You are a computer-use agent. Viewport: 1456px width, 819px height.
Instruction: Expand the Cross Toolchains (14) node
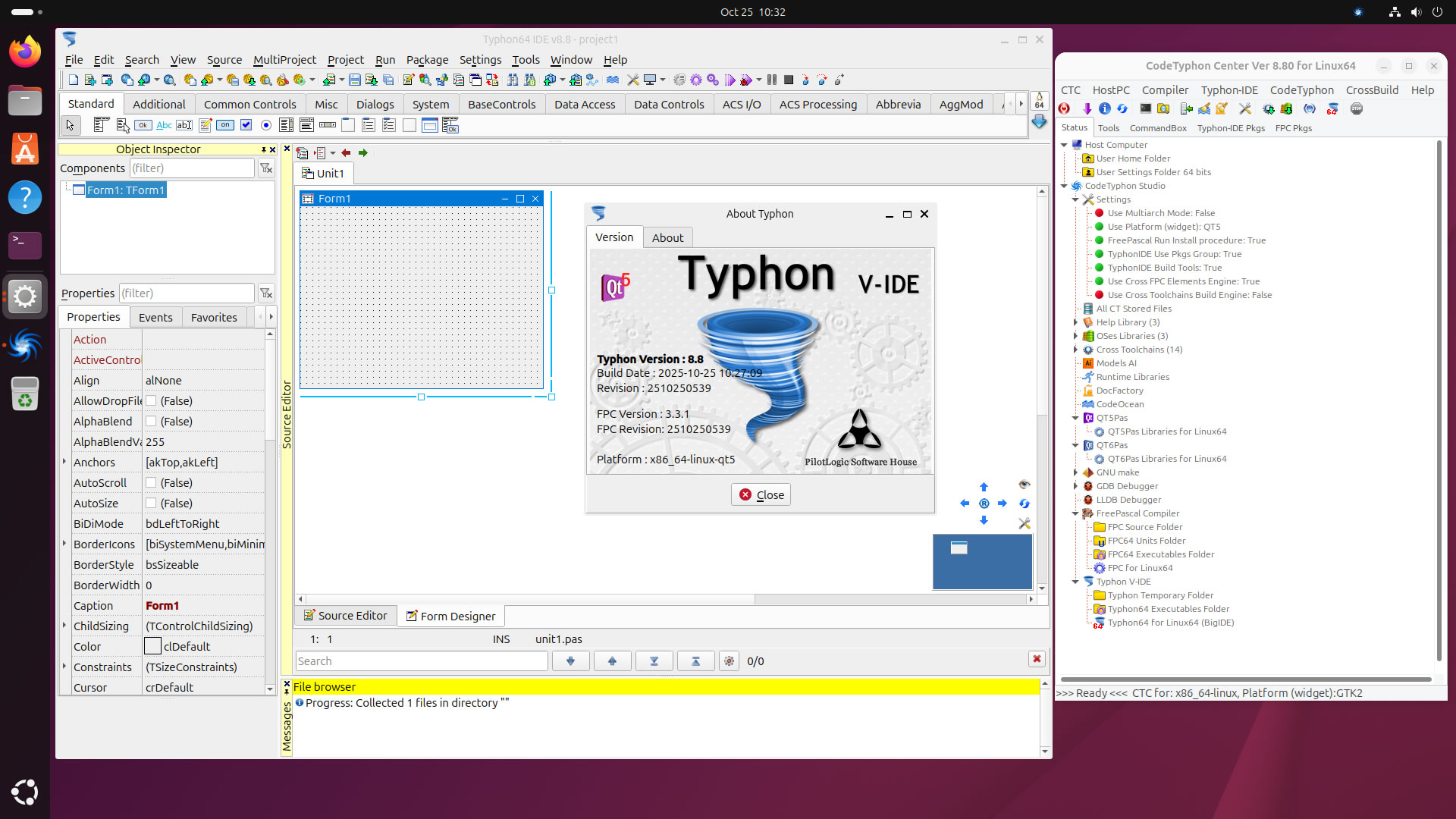[1075, 350]
